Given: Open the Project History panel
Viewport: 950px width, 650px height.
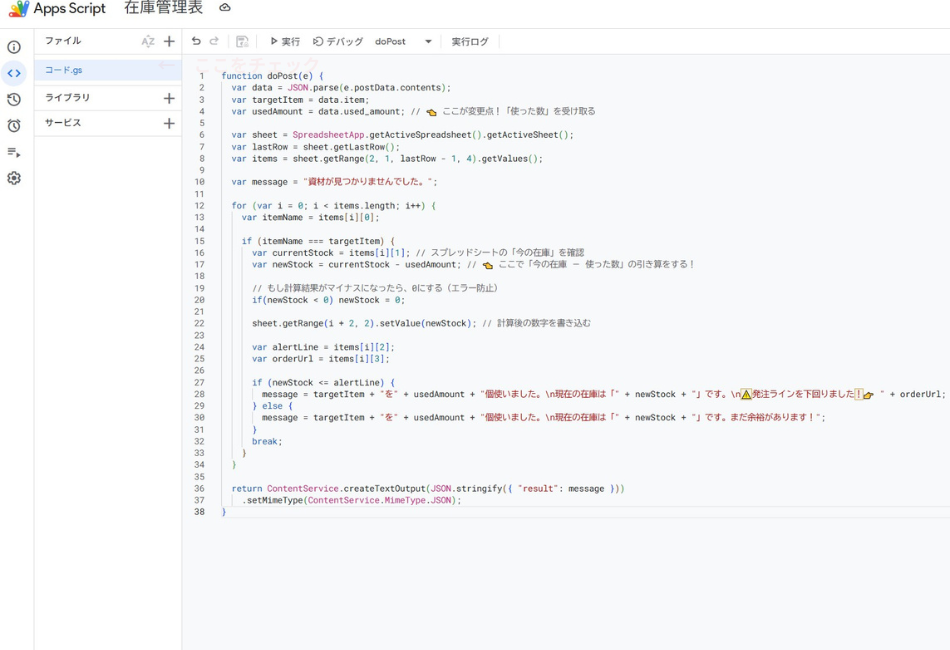Looking at the screenshot, I should (14, 98).
